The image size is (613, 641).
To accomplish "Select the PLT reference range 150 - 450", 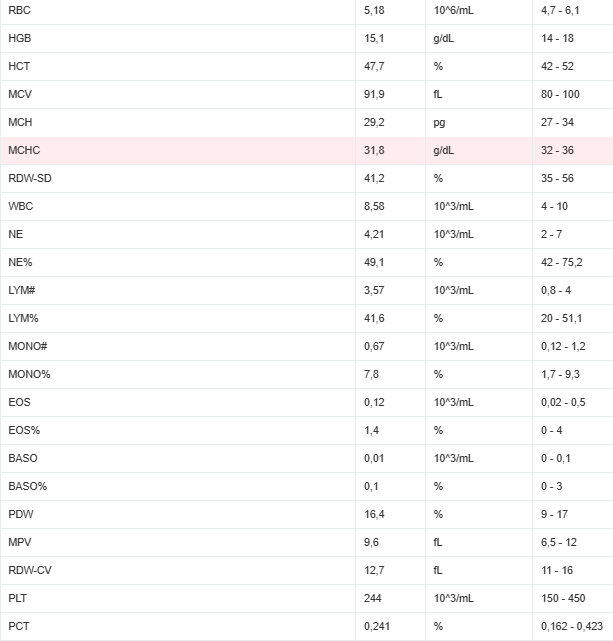I will click(563, 598).
